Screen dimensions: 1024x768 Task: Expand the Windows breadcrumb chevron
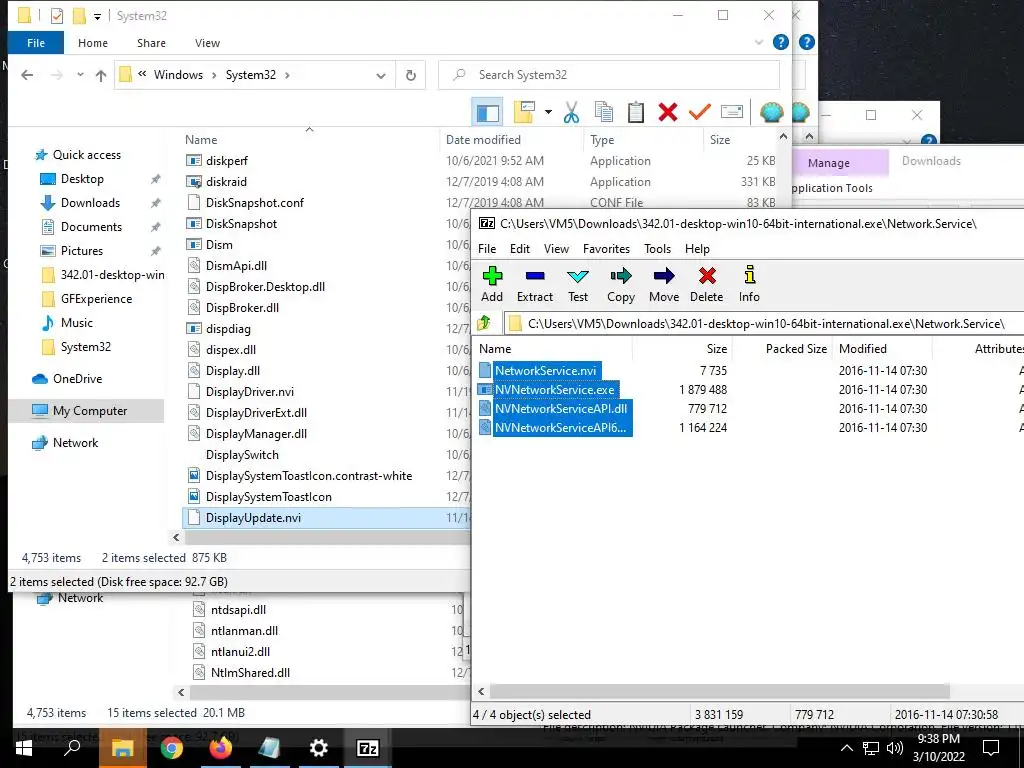(x=214, y=75)
